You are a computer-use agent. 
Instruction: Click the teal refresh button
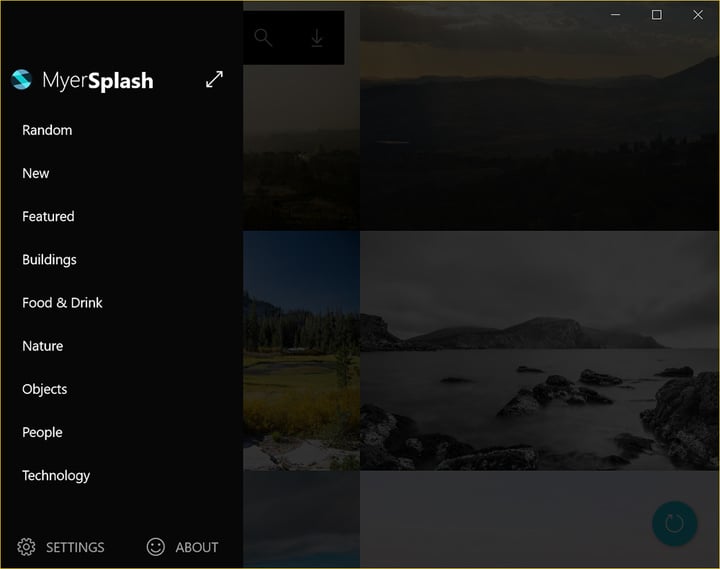pyautogui.click(x=675, y=524)
